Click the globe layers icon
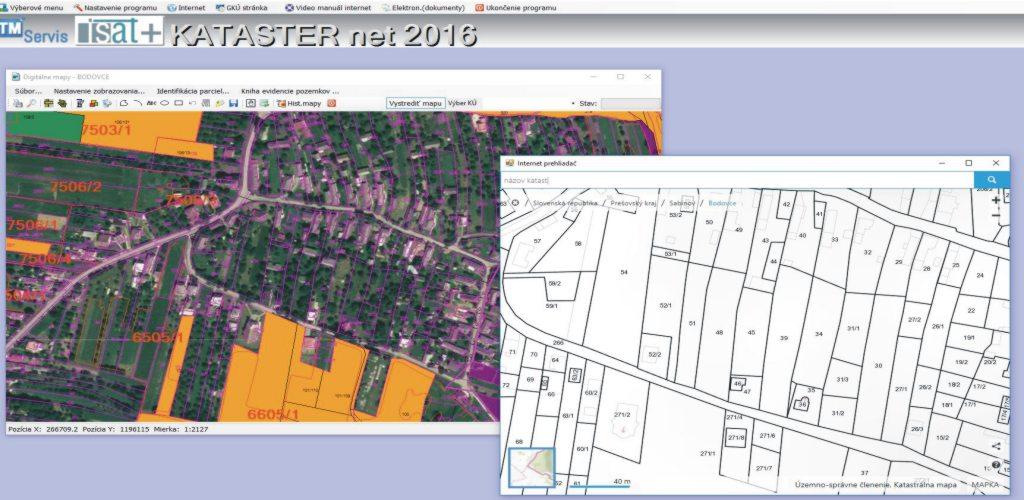This screenshot has height=500, width=1024. pyautogui.click(x=107, y=103)
